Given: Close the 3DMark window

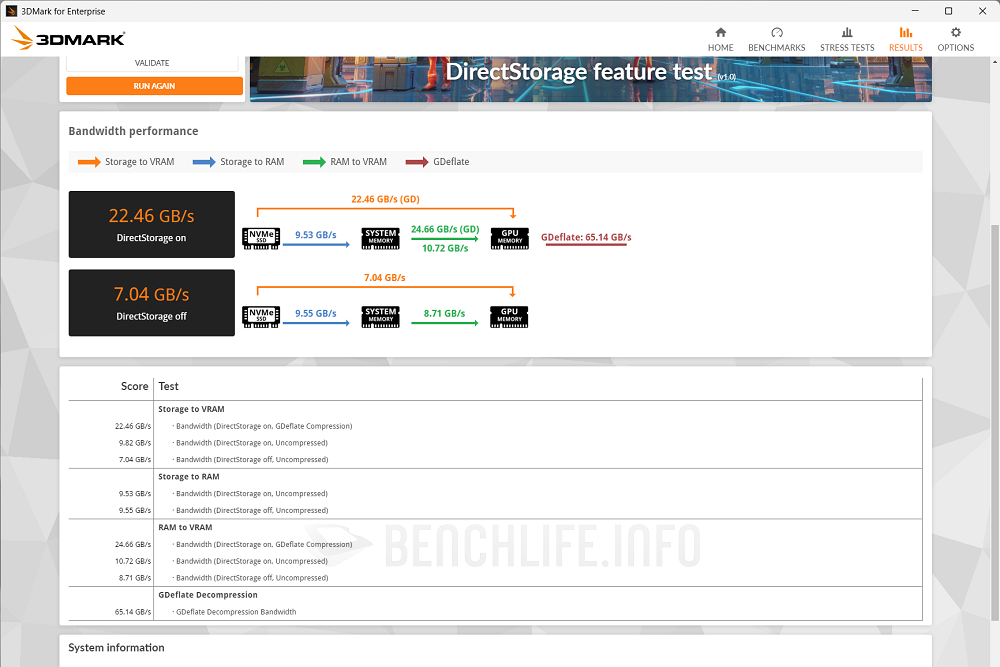Looking at the screenshot, I should click(982, 11).
